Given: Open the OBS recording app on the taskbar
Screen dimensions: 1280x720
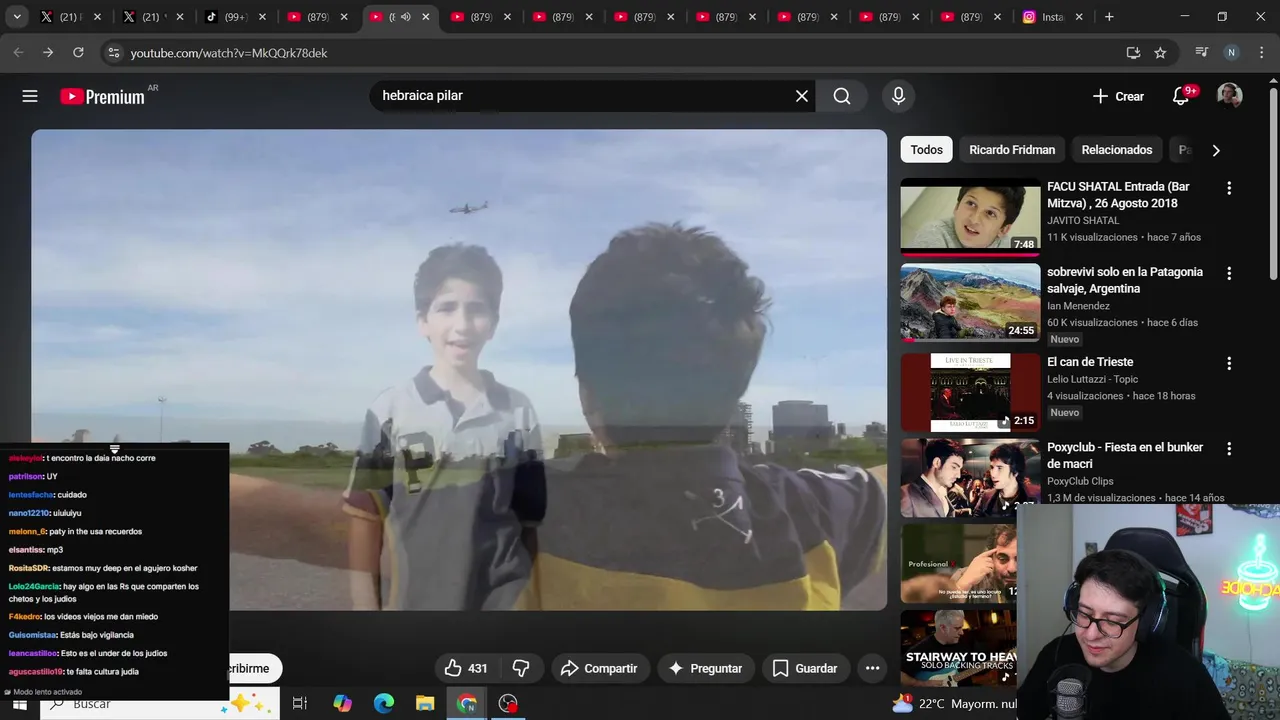Looking at the screenshot, I should [x=508, y=704].
